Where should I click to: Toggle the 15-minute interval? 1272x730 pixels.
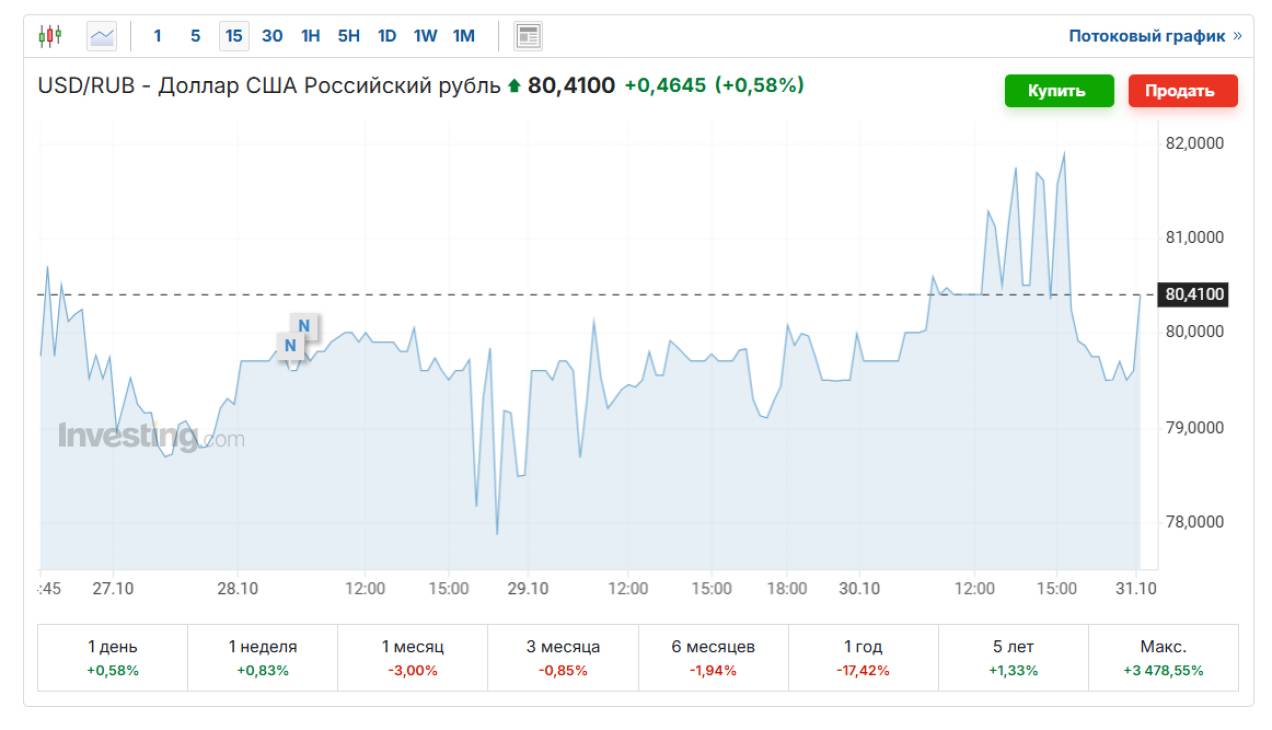(234, 36)
